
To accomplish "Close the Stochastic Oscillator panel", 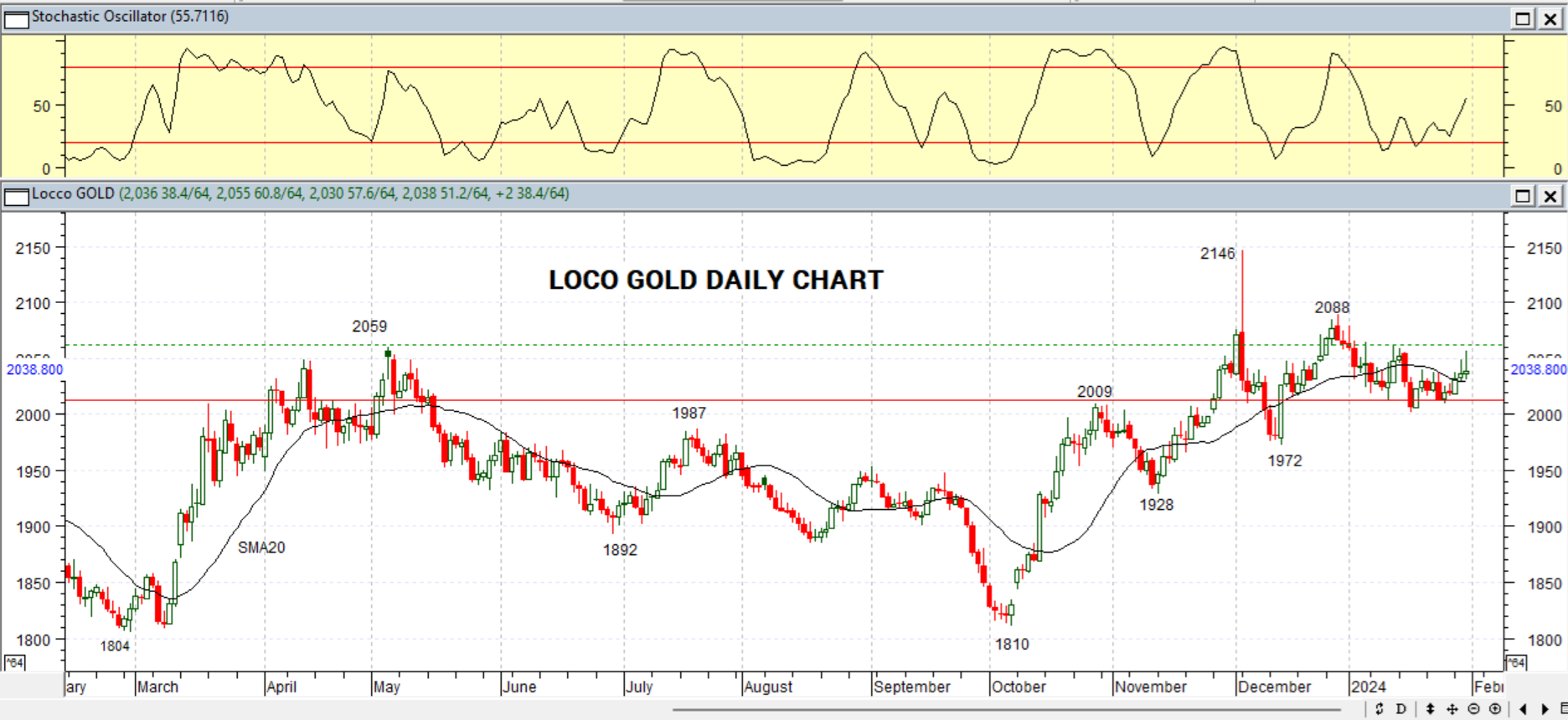I will (x=1550, y=18).
